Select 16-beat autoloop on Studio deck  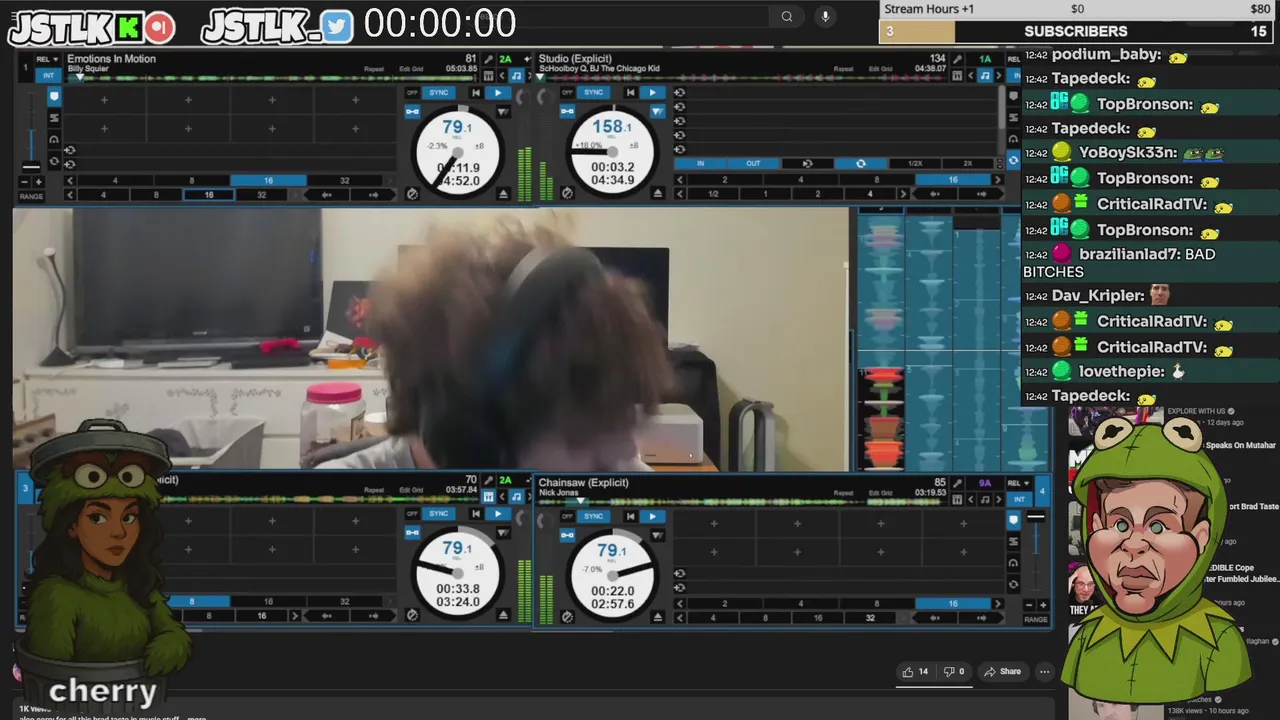pos(953,180)
